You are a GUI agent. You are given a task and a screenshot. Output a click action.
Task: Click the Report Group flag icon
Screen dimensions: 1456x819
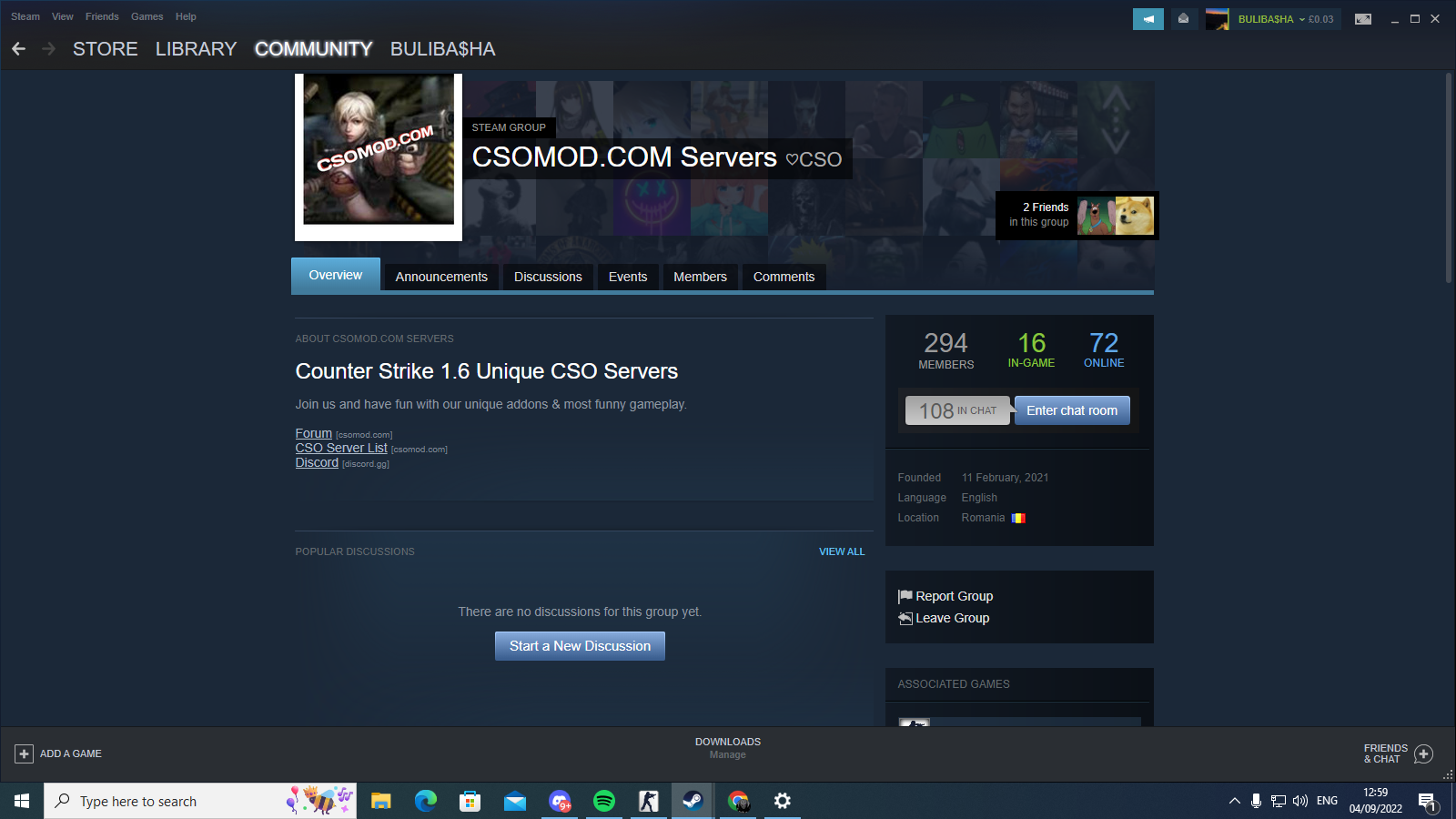pyautogui.click(x=905, y=597)
